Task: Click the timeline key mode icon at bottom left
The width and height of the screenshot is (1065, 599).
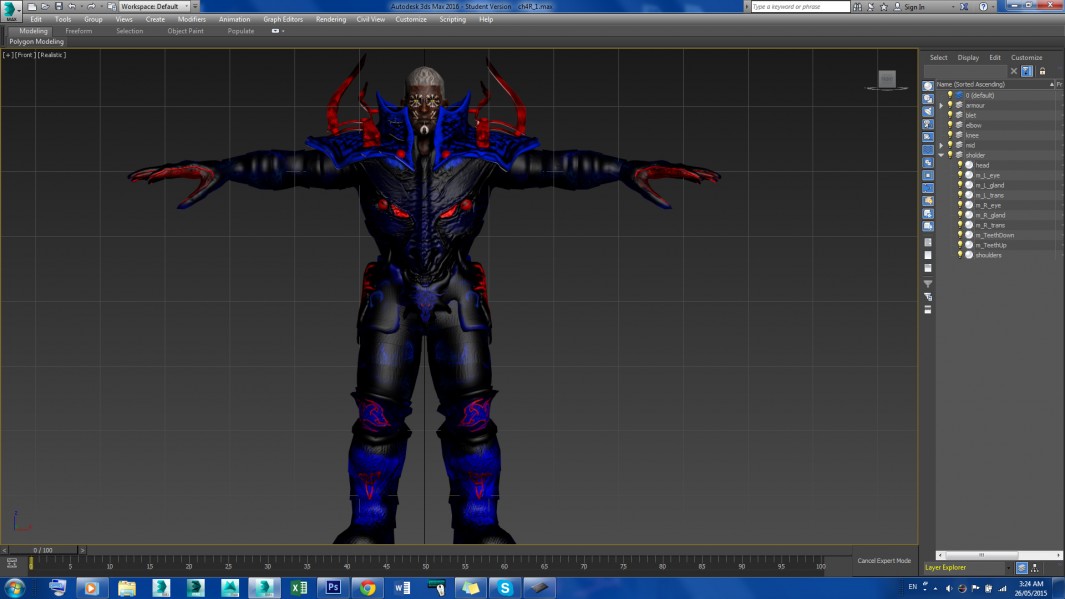Action: (12, 563)
